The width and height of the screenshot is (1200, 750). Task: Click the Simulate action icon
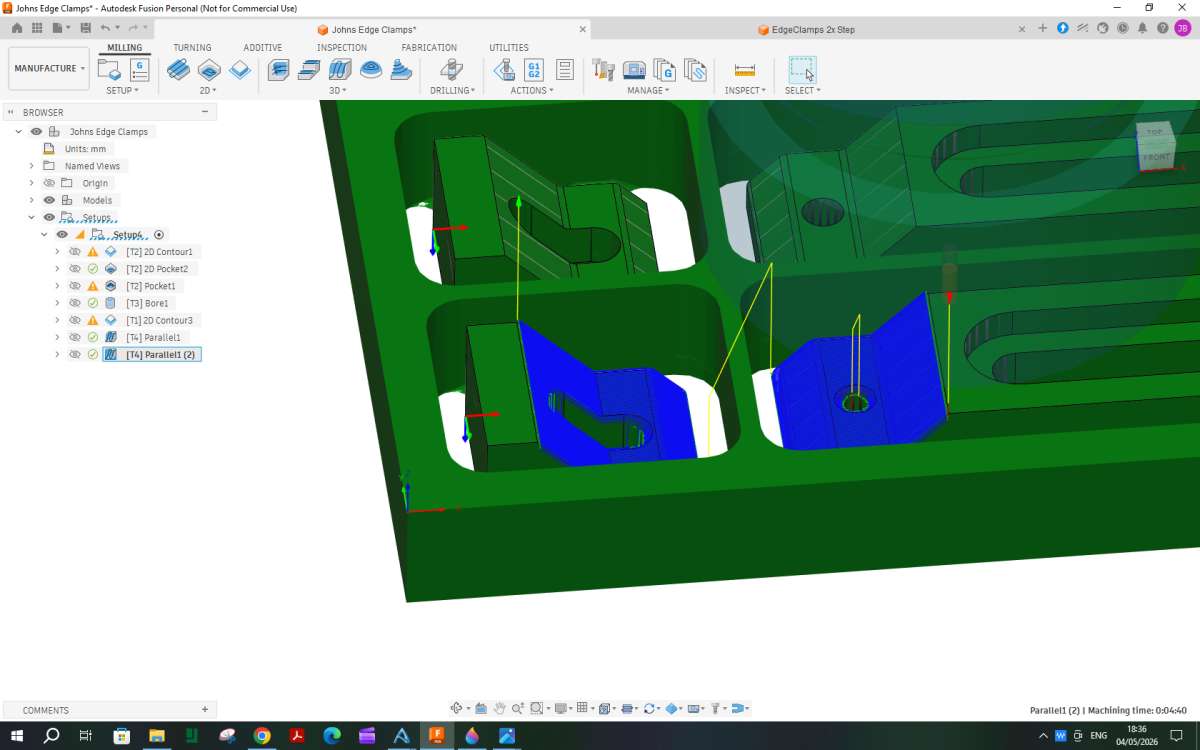(x=504, y=70)
